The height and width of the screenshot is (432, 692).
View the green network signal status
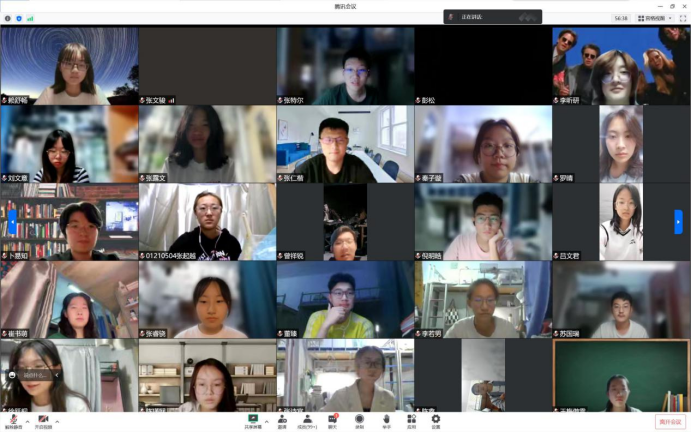coord(29,18)
